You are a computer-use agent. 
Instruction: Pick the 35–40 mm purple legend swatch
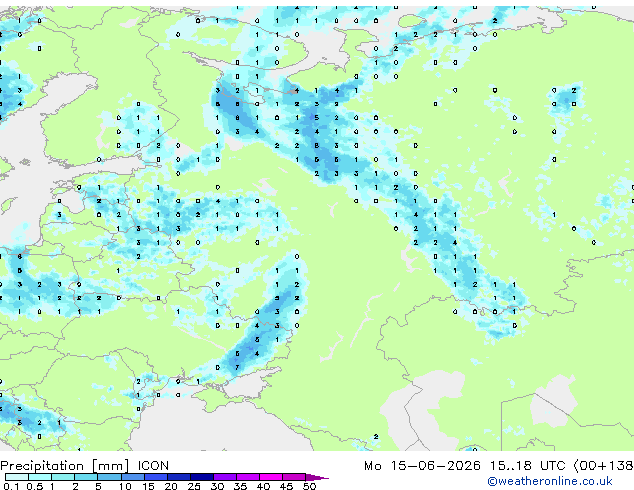[247, 477]
